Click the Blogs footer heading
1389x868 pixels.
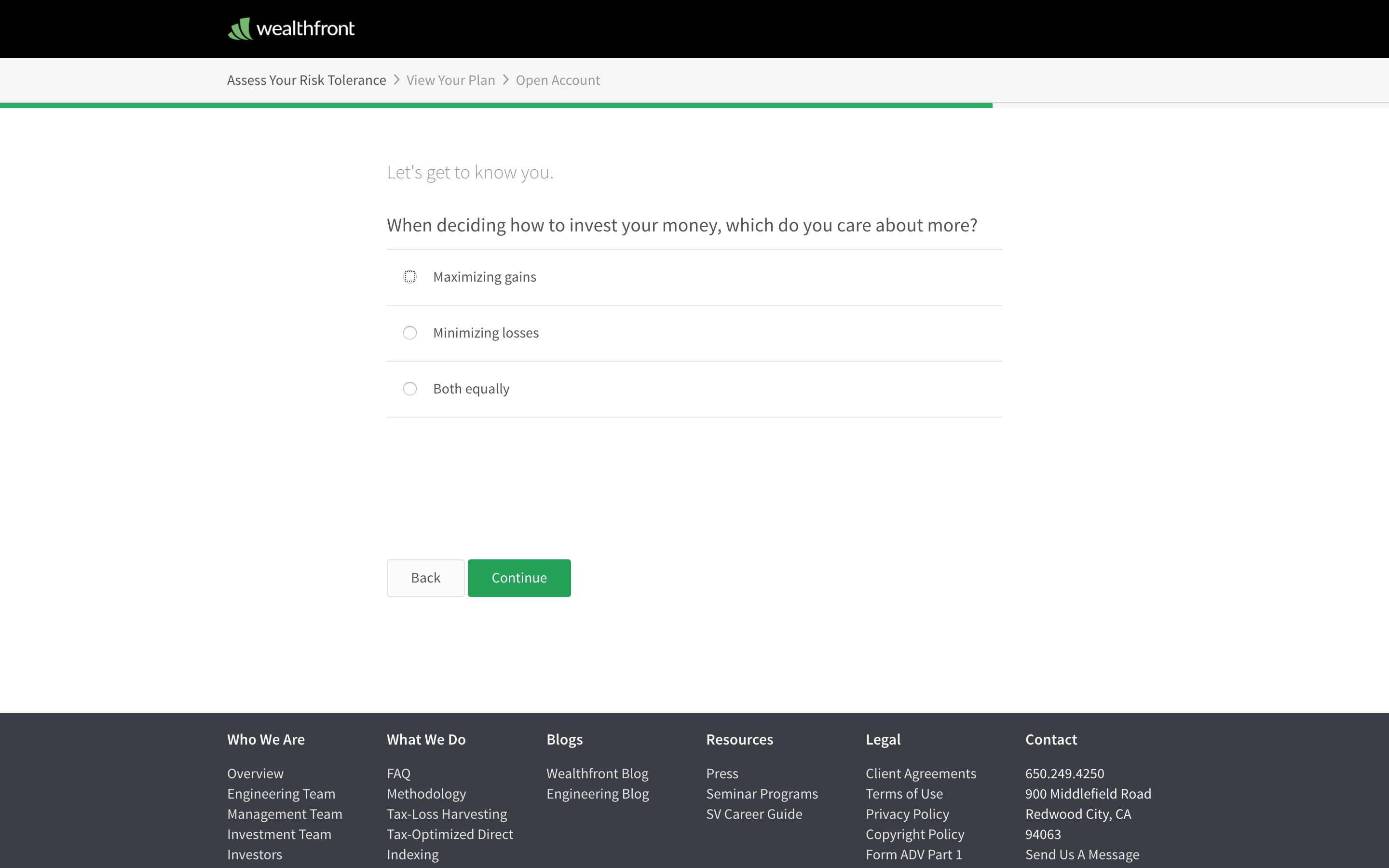564,739
